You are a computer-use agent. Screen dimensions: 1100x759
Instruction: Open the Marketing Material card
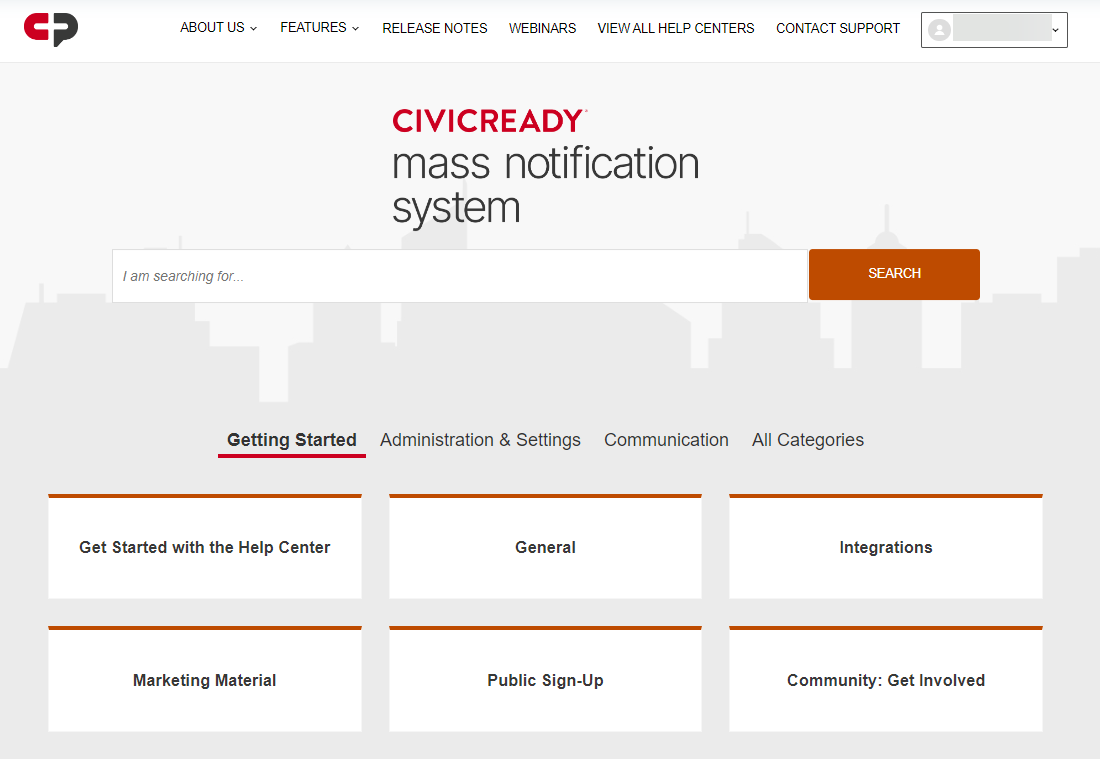pyautogui.click(x=205, y=679)
